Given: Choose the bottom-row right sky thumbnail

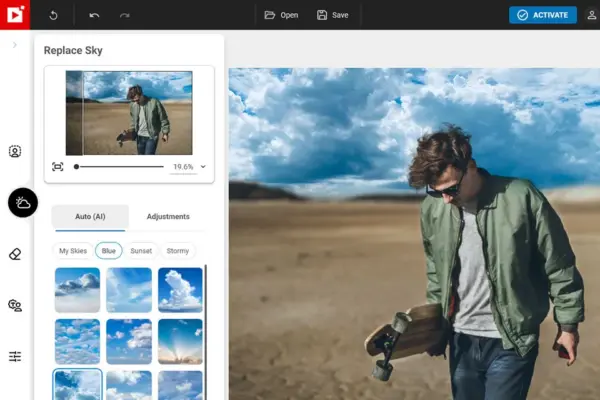Looking at the screenshot, I should (x=180, y=385).
